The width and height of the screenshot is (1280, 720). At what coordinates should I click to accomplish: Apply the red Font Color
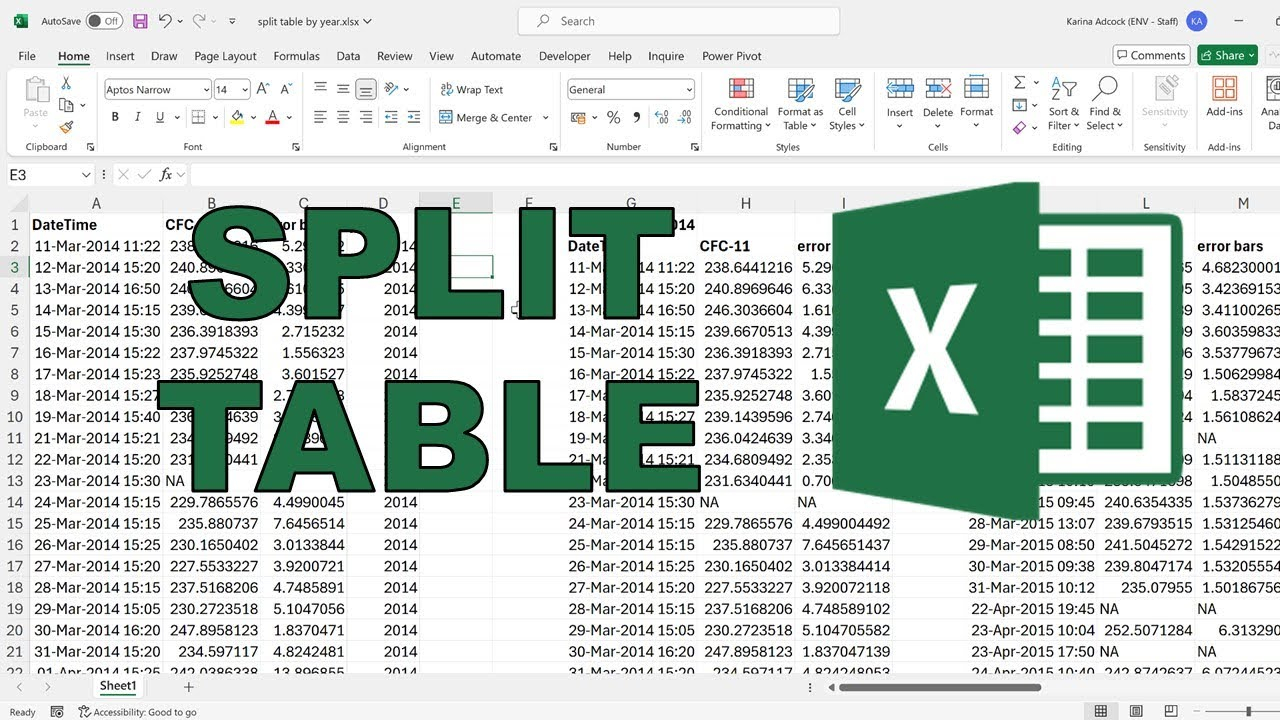tap(272, 117)
